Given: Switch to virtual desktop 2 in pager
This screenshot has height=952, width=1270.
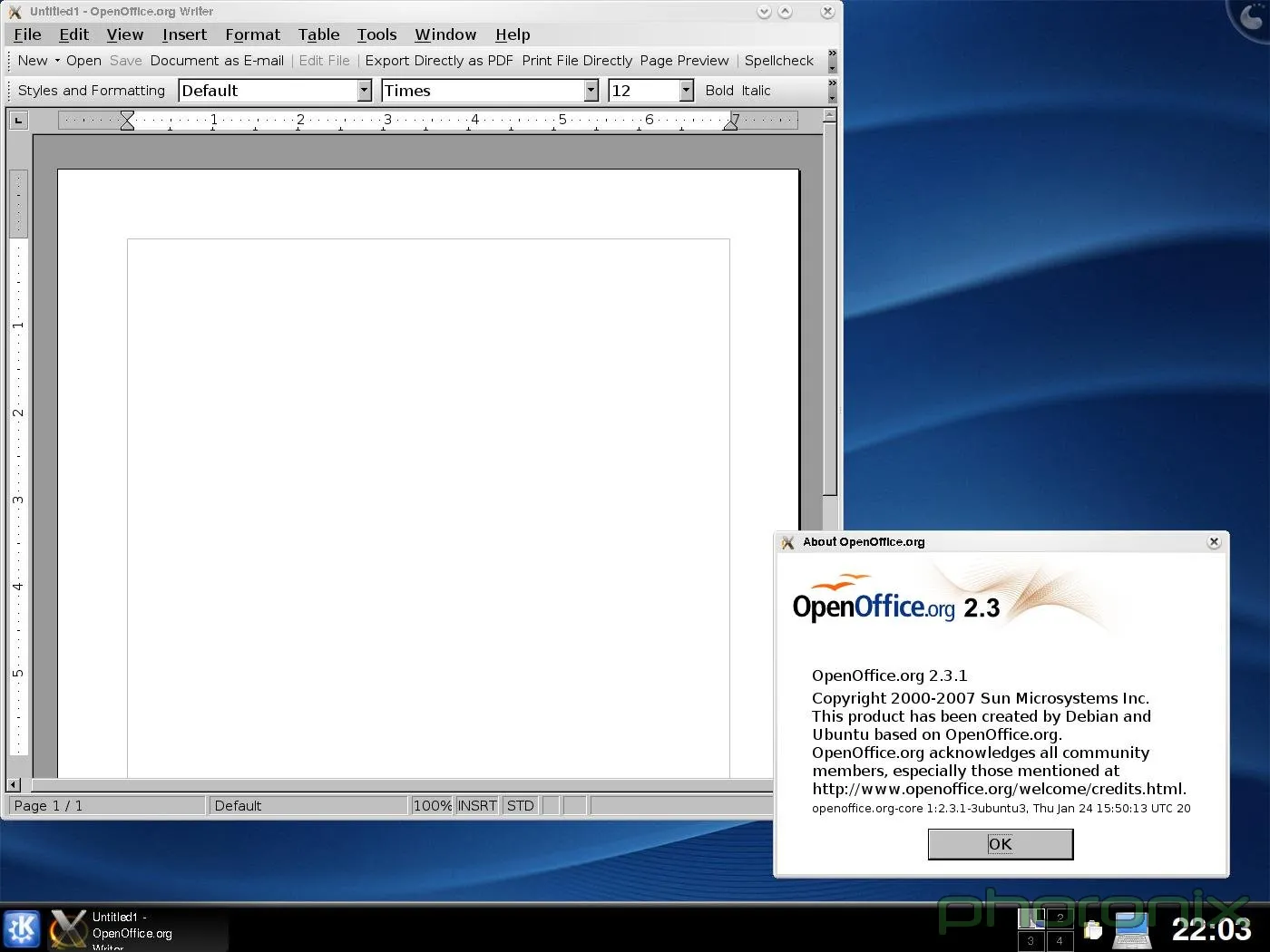Looking at the screenshot, I should click(1060, 918).
